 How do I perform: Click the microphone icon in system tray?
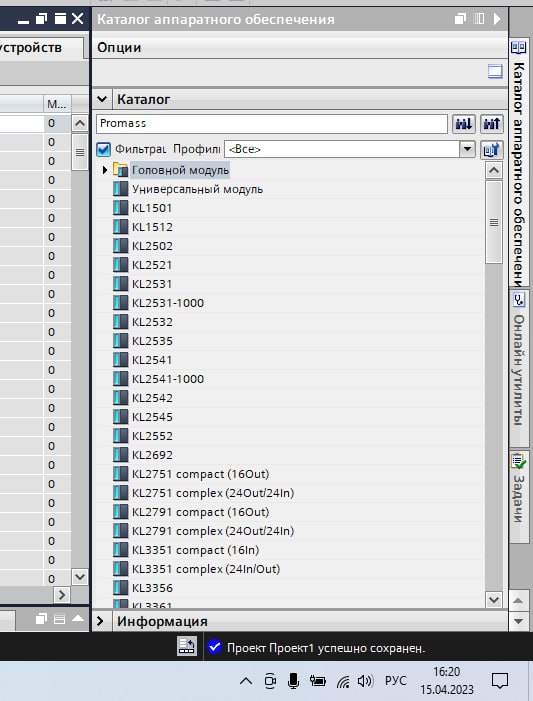point(293,681)
